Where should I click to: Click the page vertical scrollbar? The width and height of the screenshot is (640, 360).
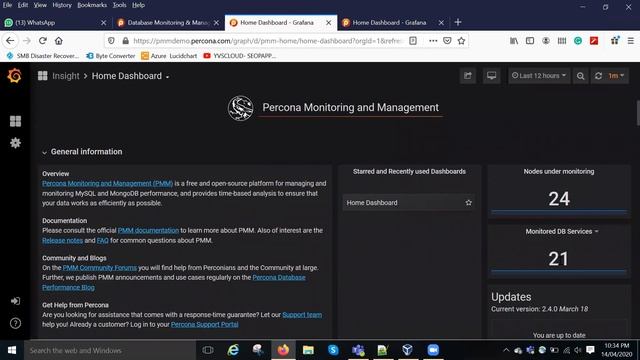[638, 113]
